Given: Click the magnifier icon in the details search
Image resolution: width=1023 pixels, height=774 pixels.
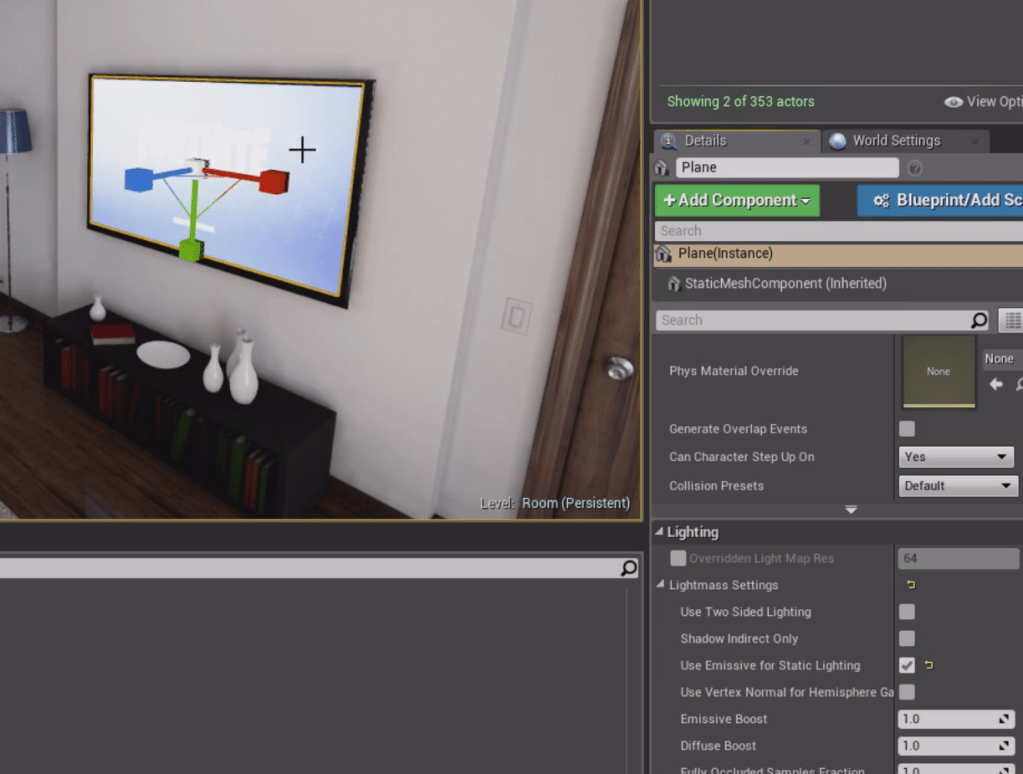Looking at the screenshot, I should point(979,320).
